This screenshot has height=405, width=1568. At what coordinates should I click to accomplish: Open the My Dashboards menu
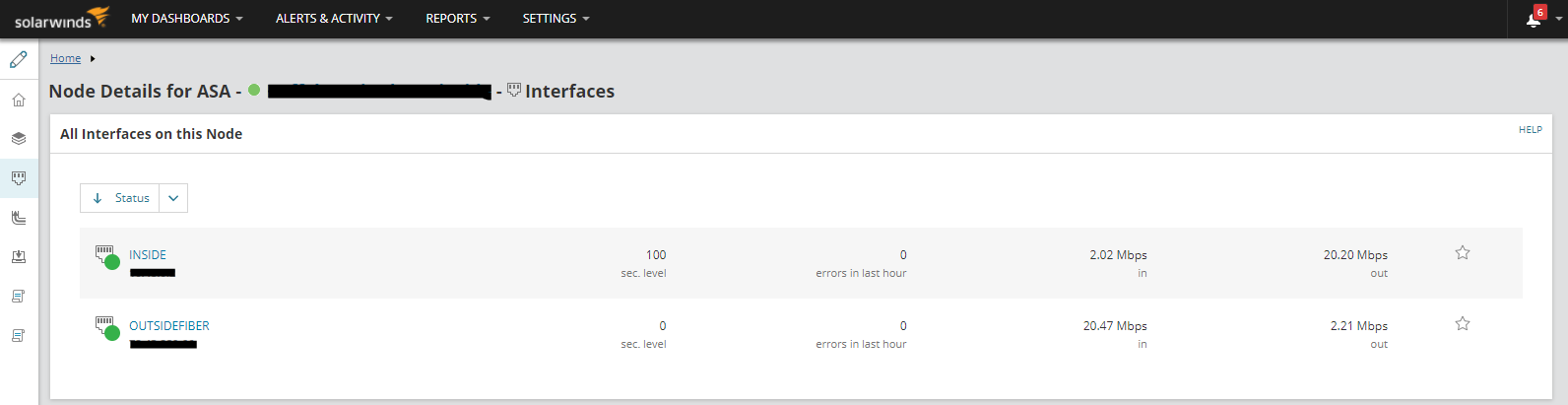(187, 19)
